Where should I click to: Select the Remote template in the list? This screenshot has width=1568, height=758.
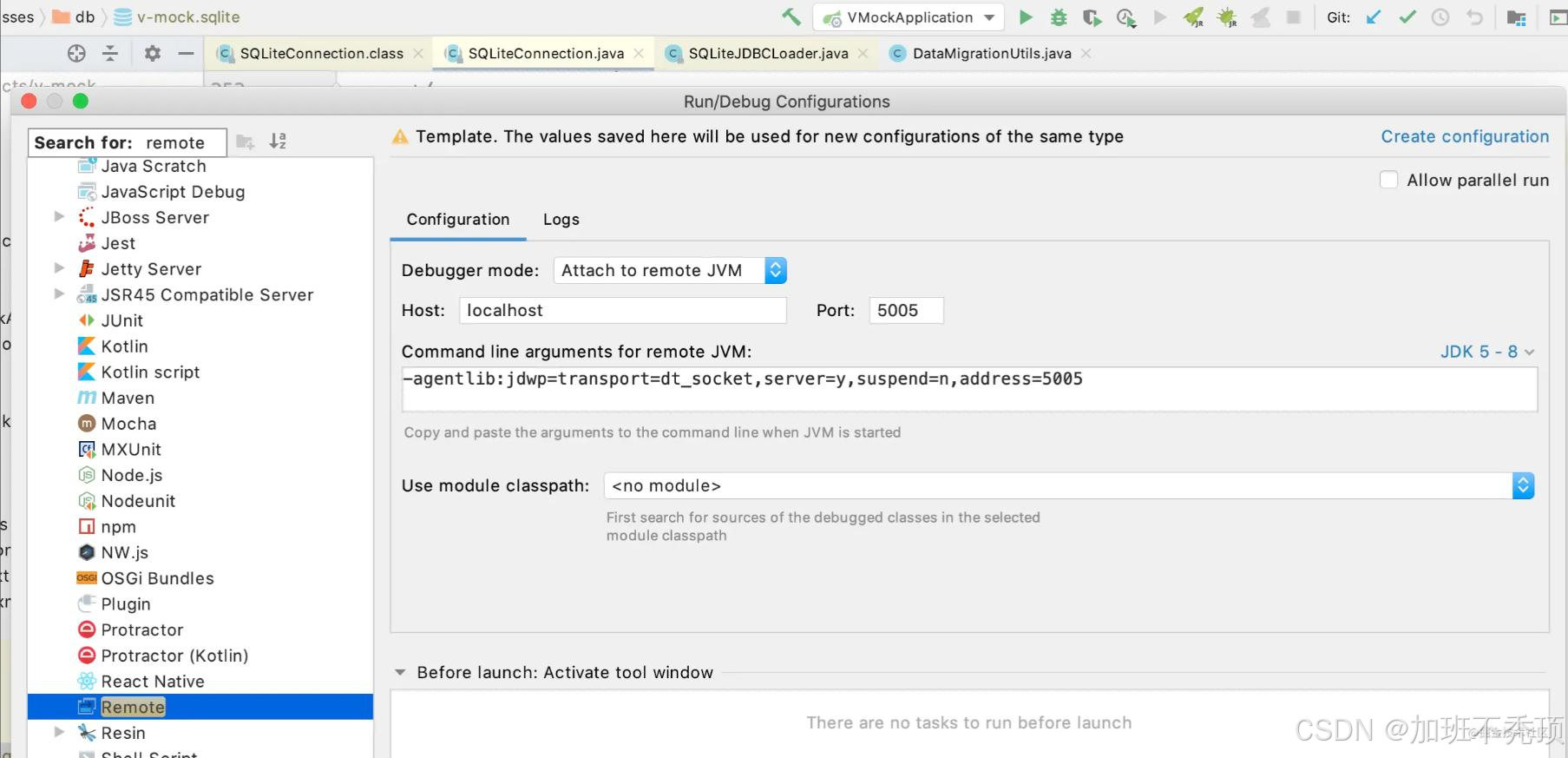pos(200,707)
